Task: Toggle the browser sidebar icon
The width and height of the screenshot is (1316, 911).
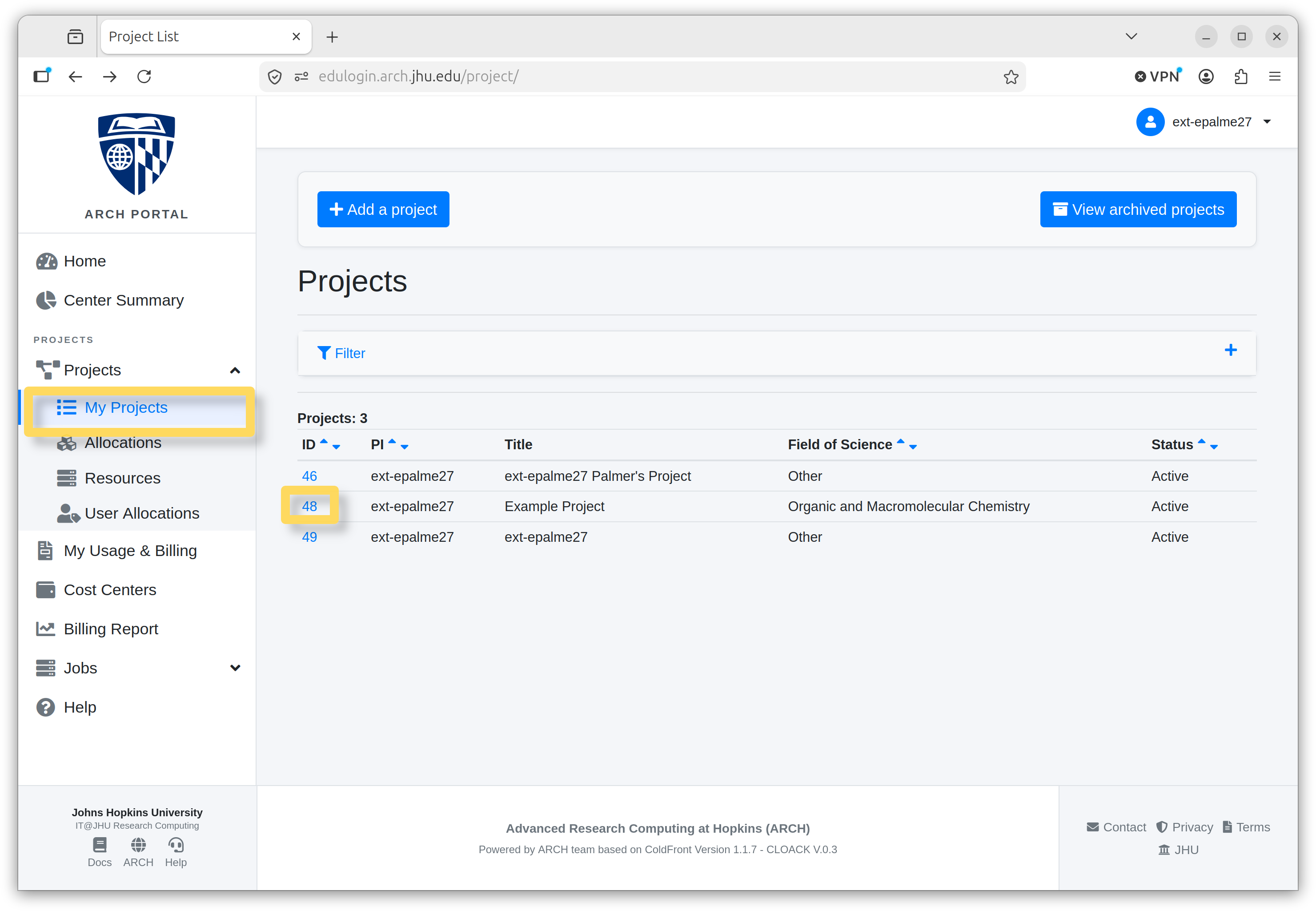Action: coord(42,77)
